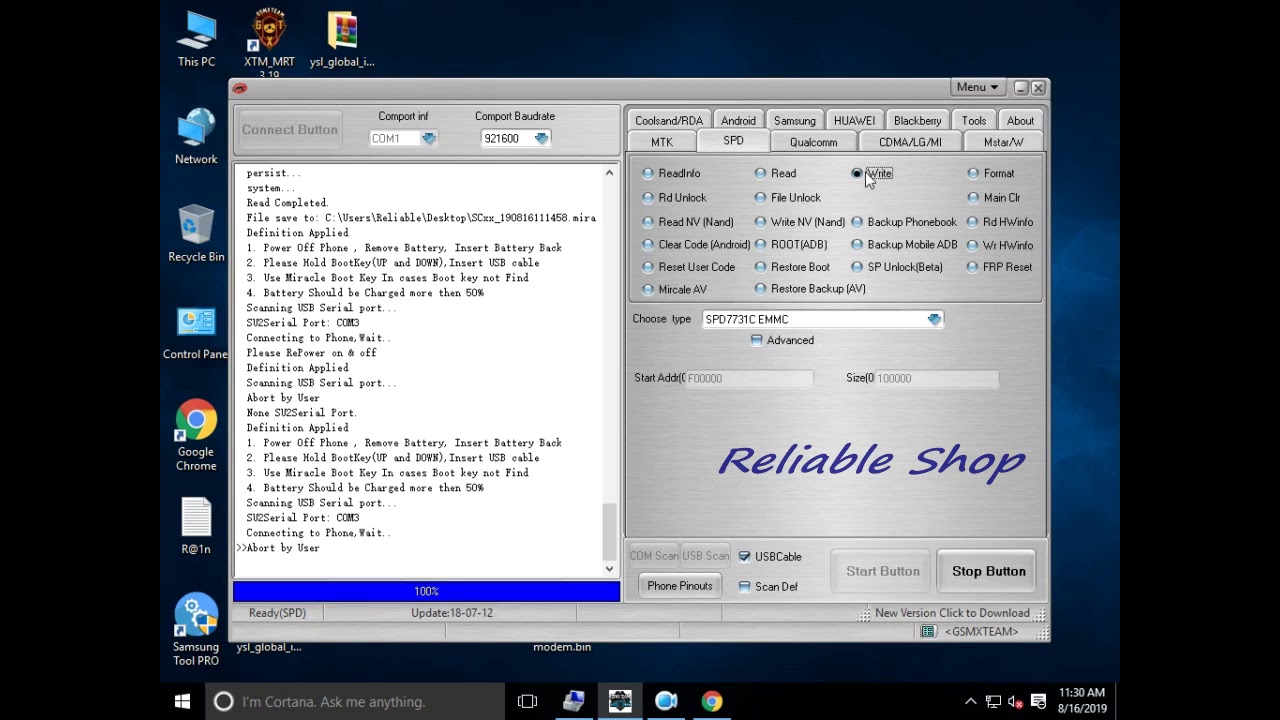
Task: Select the ysl_global WinRAR archive icon
Action: click(342, 40)
